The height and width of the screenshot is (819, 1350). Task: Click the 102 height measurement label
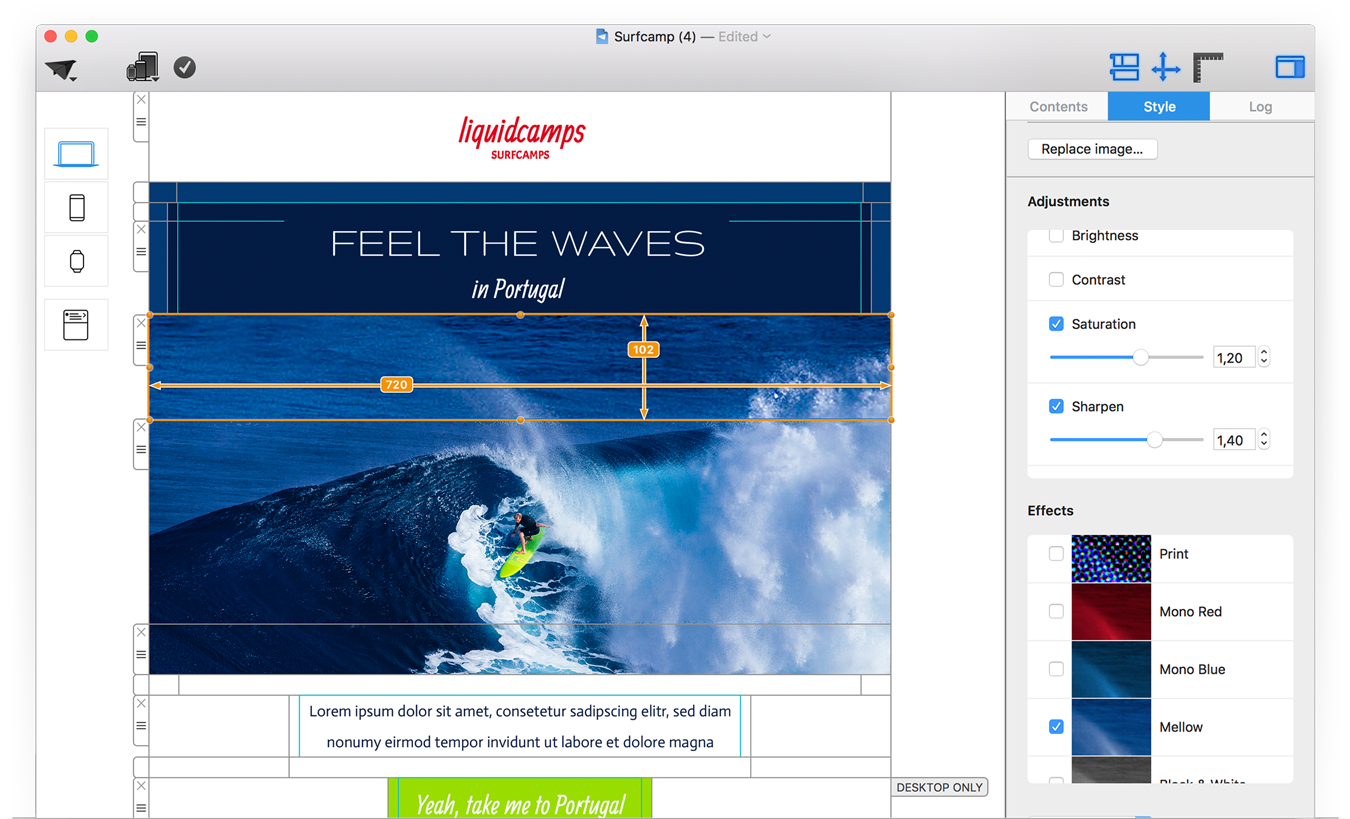(643, 349)
